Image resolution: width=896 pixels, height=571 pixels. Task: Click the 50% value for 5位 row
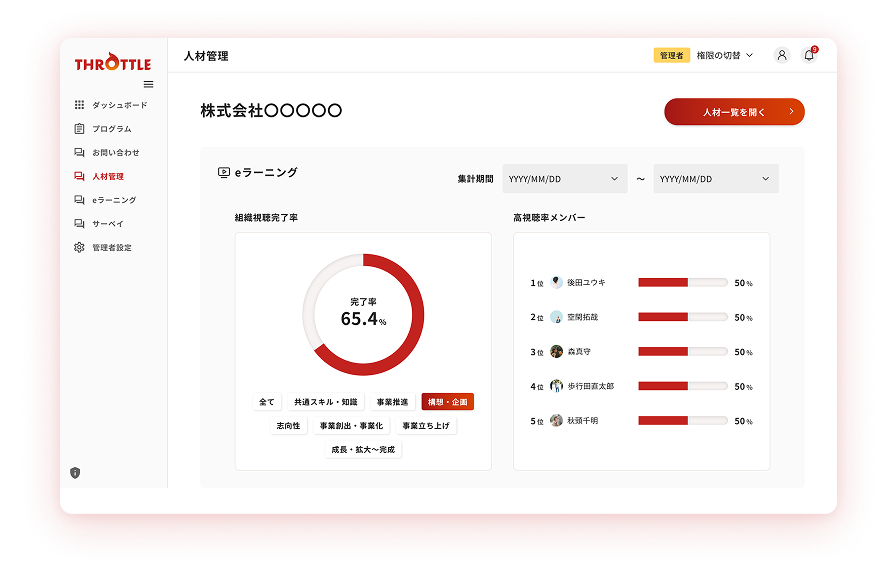(743, 421)
